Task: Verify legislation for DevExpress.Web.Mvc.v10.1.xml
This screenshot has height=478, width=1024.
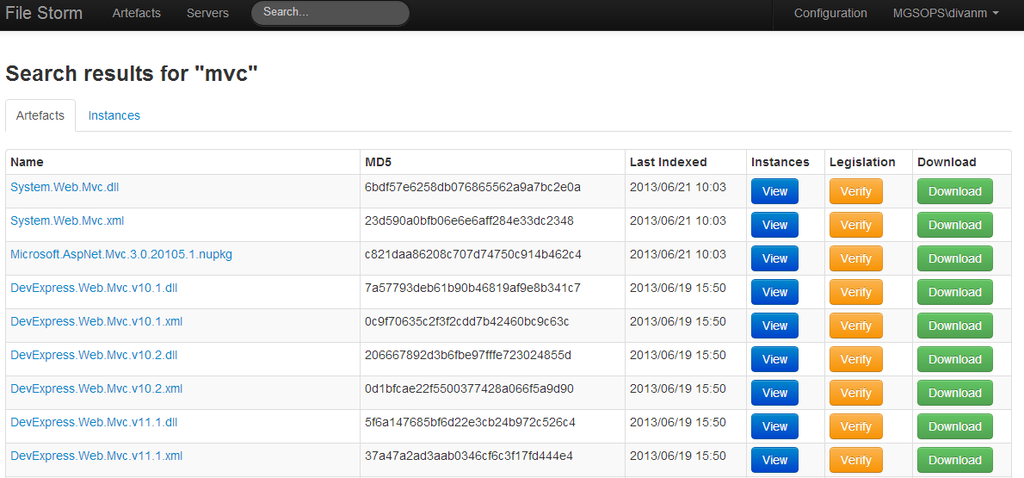Action: pos(856,326)
